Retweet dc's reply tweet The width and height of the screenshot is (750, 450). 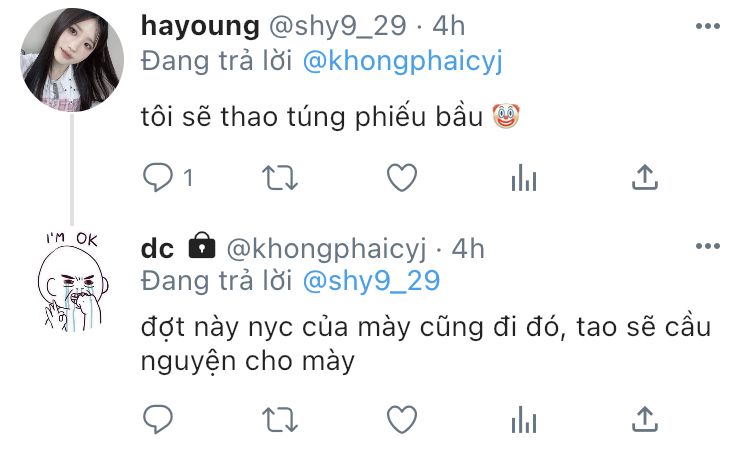coord(280,420)
